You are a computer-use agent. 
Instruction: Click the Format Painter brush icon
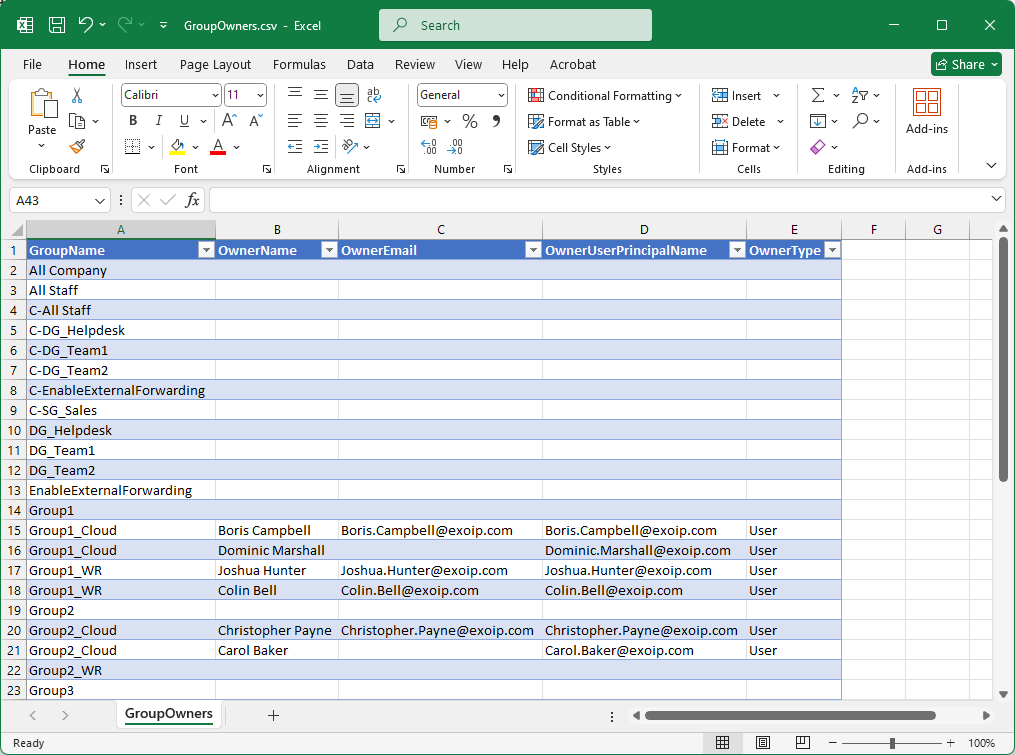point(77,146)
